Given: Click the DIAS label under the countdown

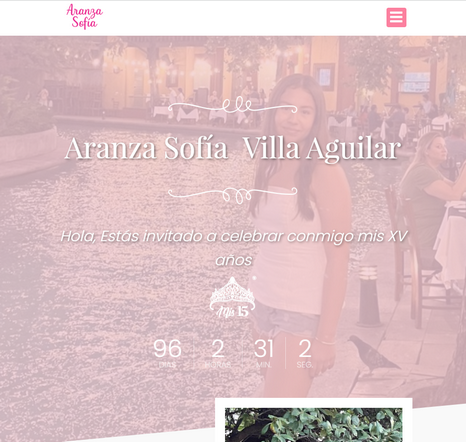Looking at the screenshot, I should click(x=167, y=365).
